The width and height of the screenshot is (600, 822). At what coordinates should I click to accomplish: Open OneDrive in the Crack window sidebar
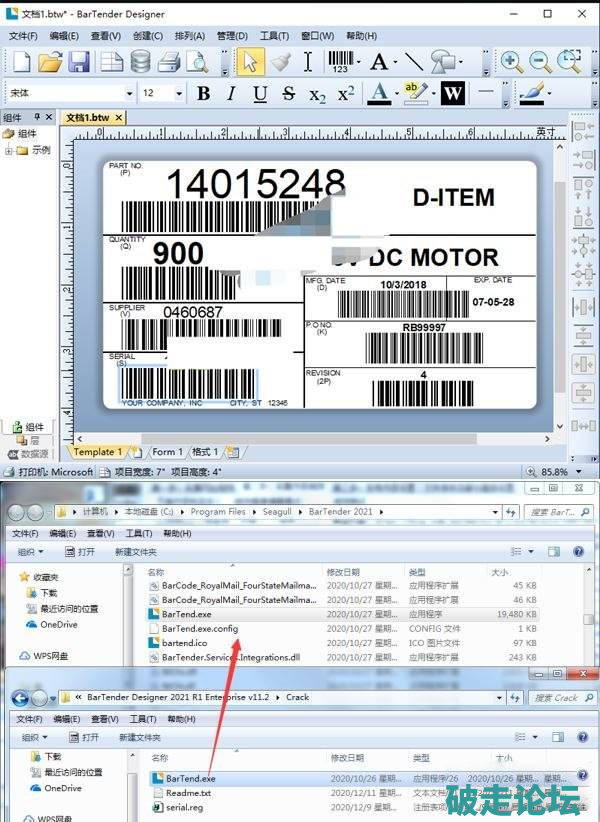click(62, 788)
